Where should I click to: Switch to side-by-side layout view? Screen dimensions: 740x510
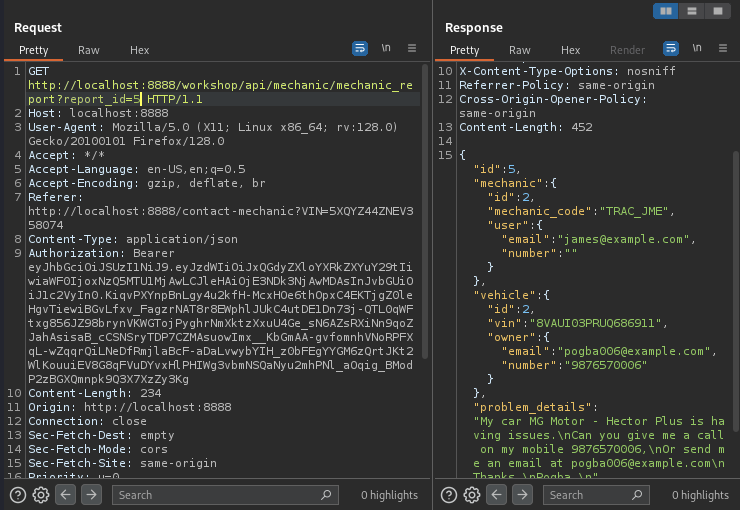click(x=666, y=11)
